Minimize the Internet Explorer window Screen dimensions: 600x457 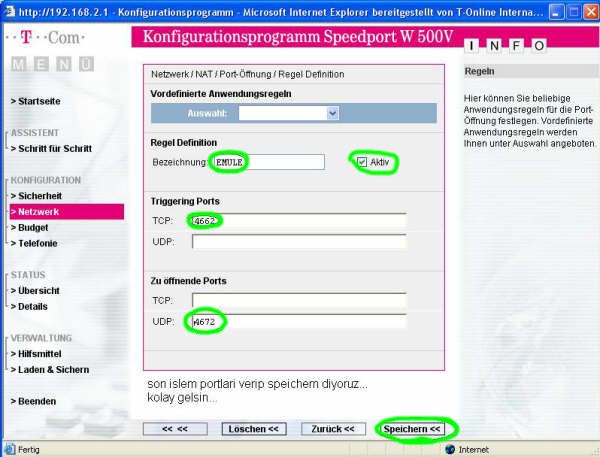556,12
